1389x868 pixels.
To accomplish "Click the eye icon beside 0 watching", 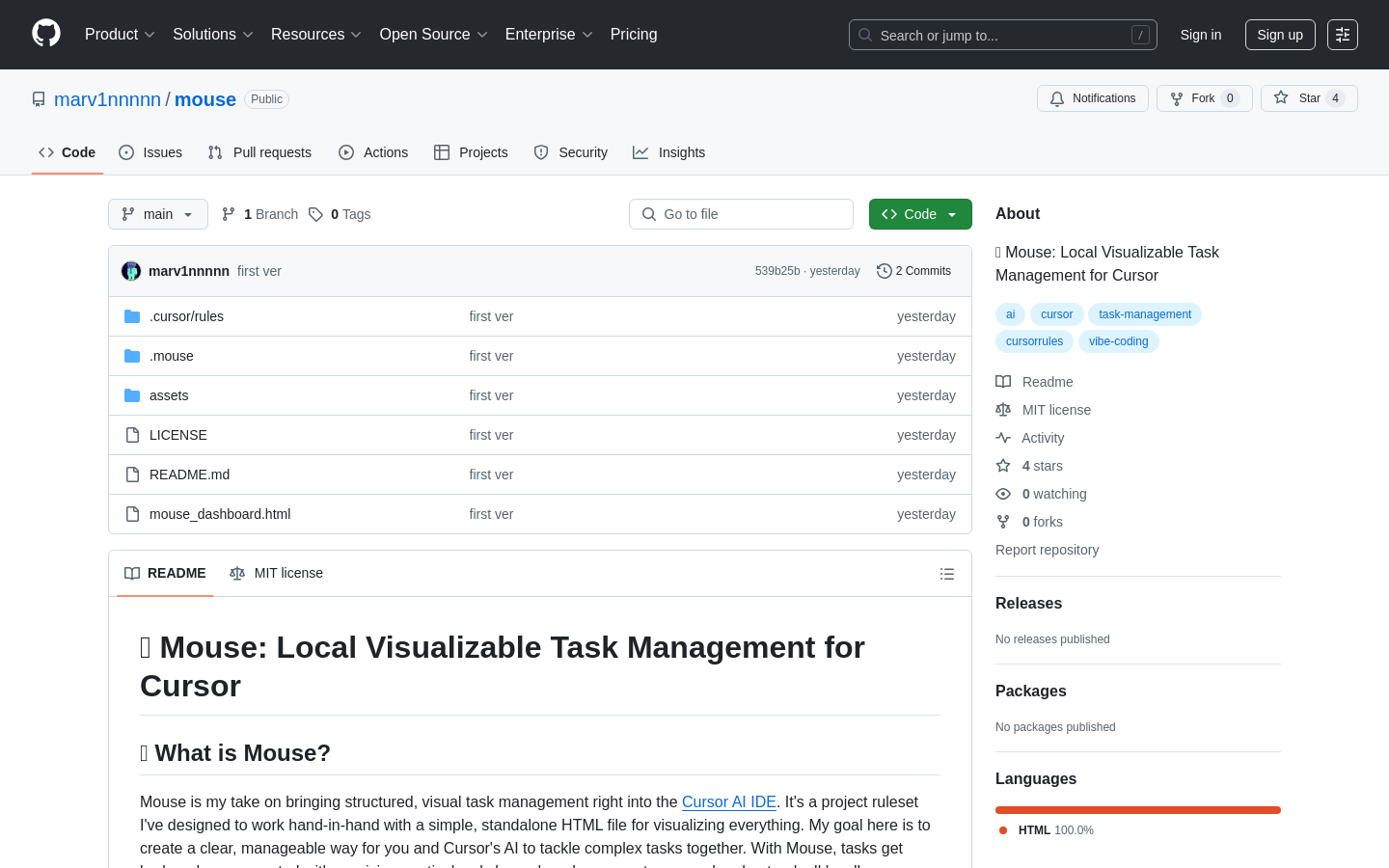I will click(1003, 494).
